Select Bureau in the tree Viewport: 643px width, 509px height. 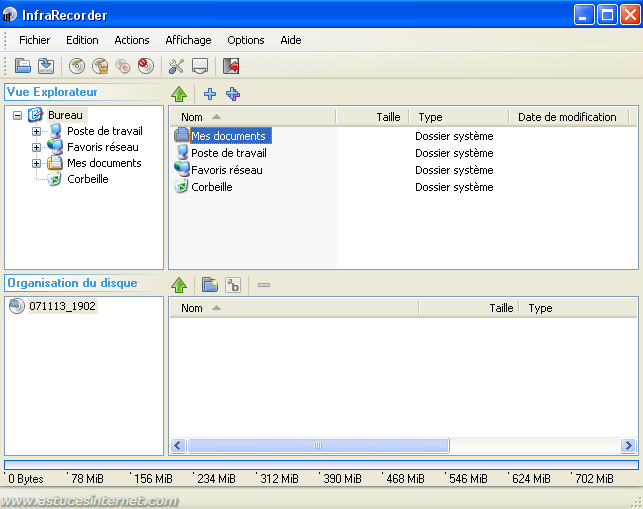65,115
